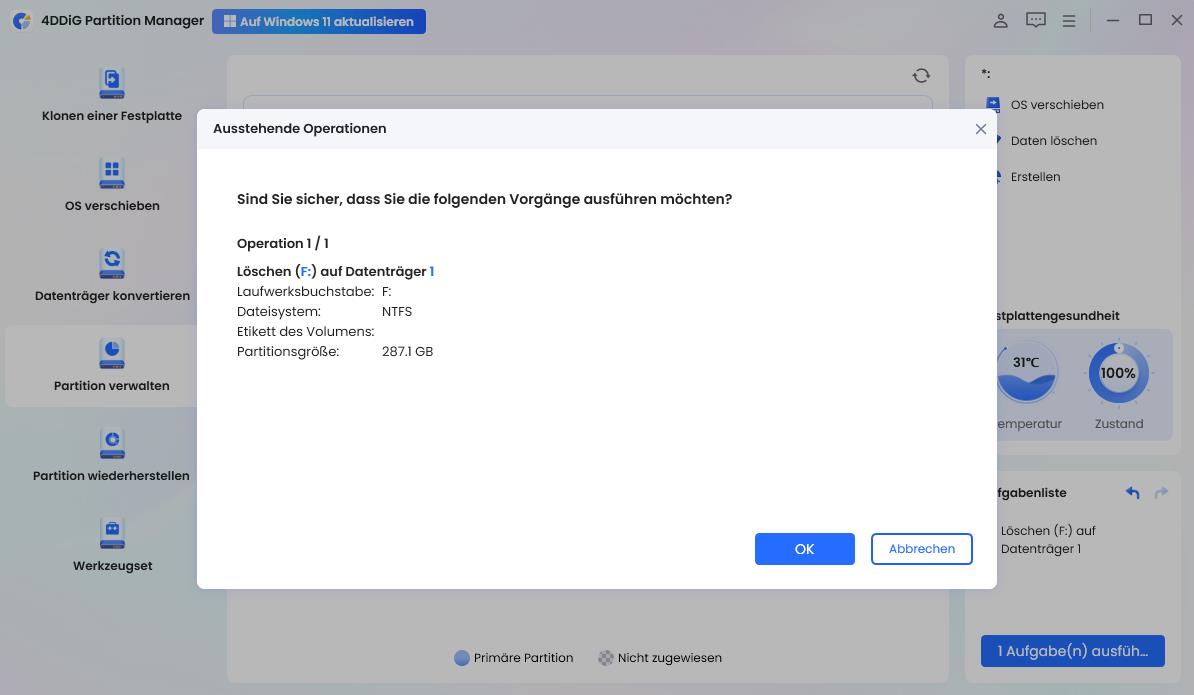This screenshot has height=695, width=1194.
Task: Undo the last task in Aufgabenliste
Action: click(x=1132, y=493)
